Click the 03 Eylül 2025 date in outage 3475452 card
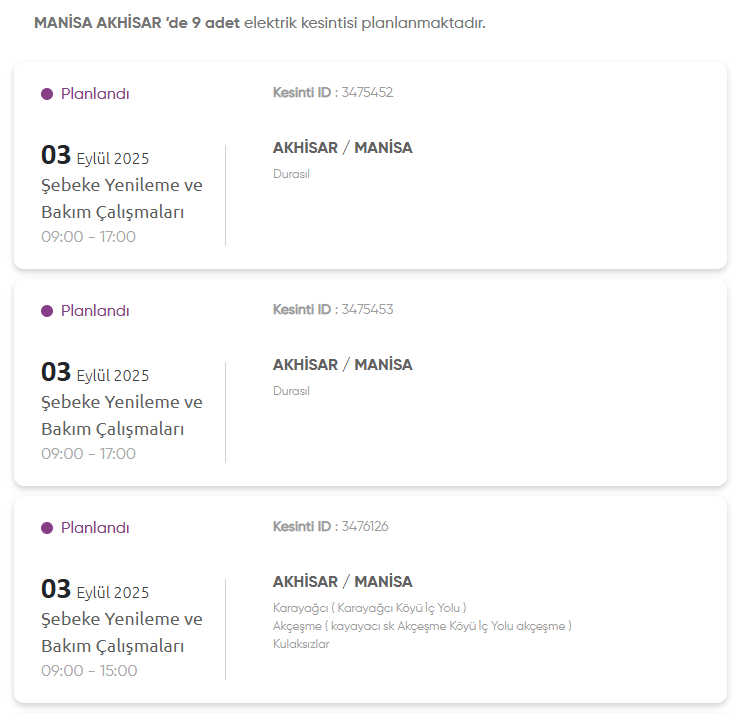Screen dimensions: 743x715 coord(95,156)
